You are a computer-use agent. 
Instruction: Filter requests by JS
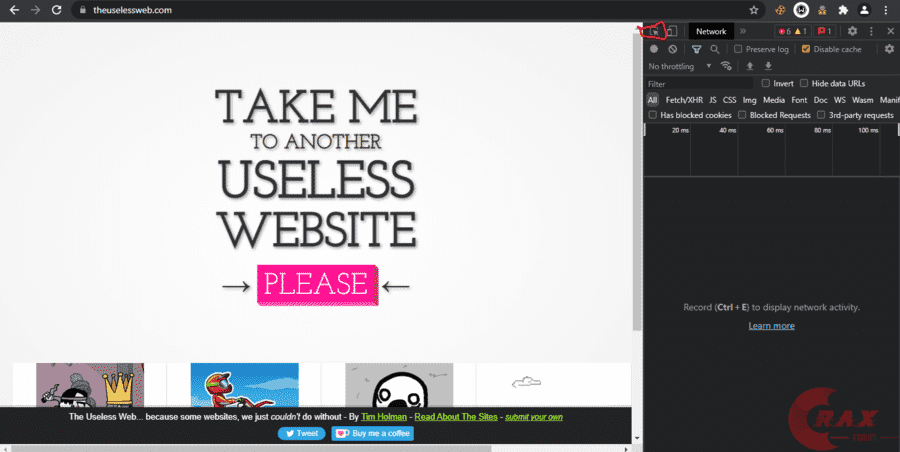(712, 100)
